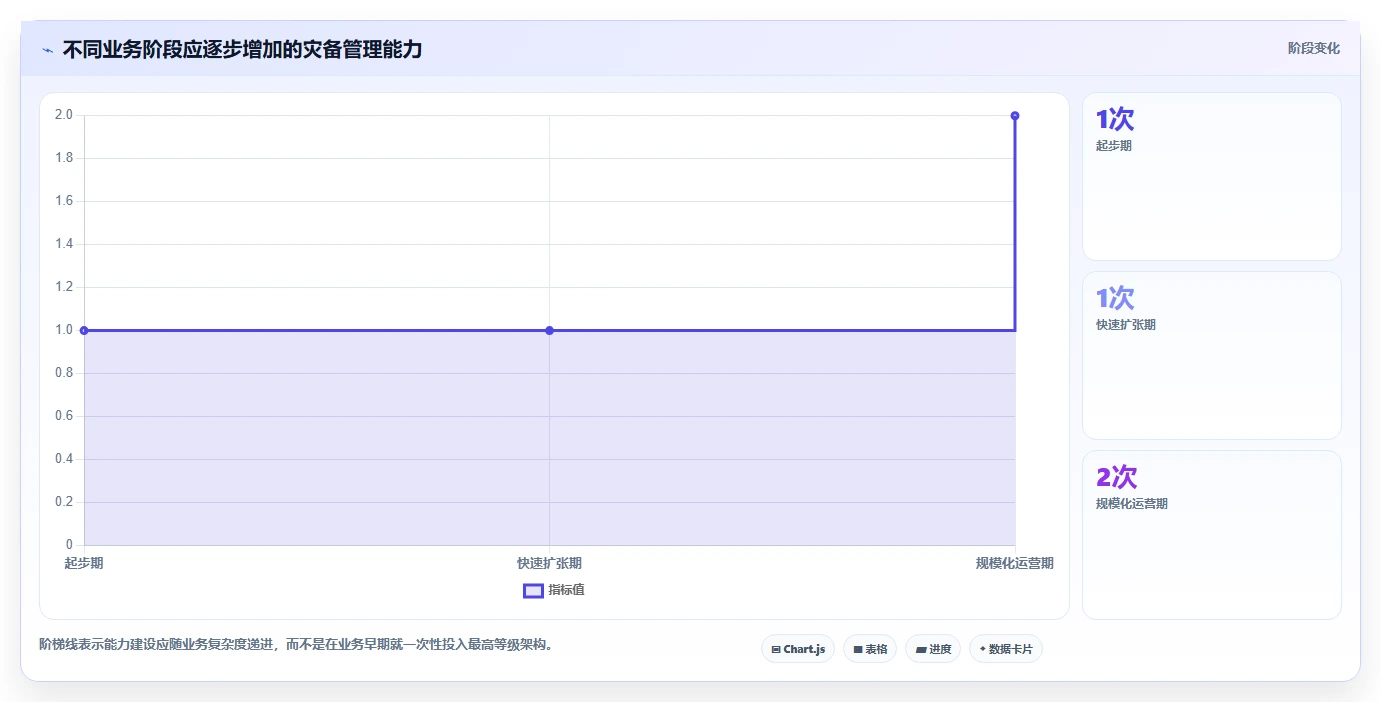Open the 2次 规模化运营期 data card
Screen dimensions: 1381x702
point(1212,535)
